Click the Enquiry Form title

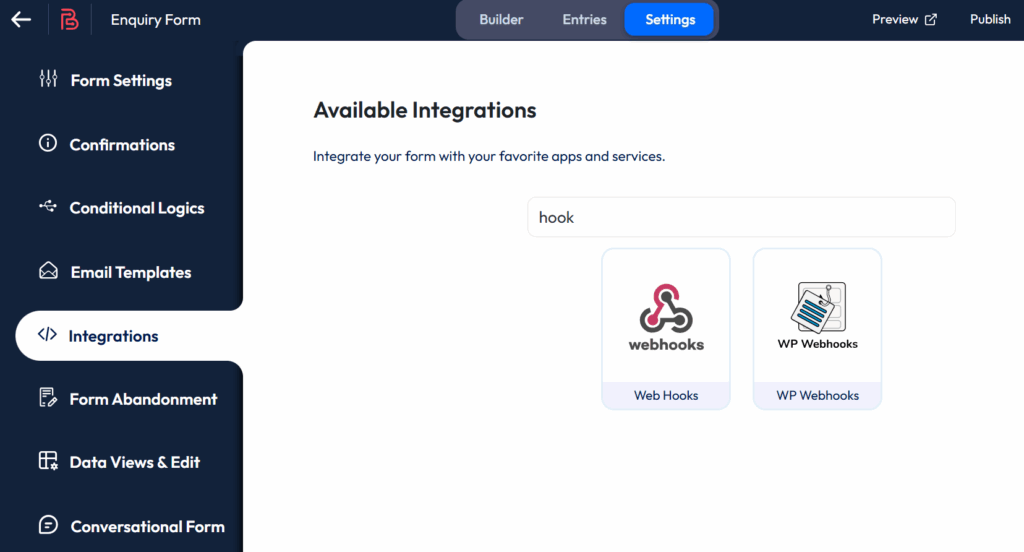(x=155, y=20)
